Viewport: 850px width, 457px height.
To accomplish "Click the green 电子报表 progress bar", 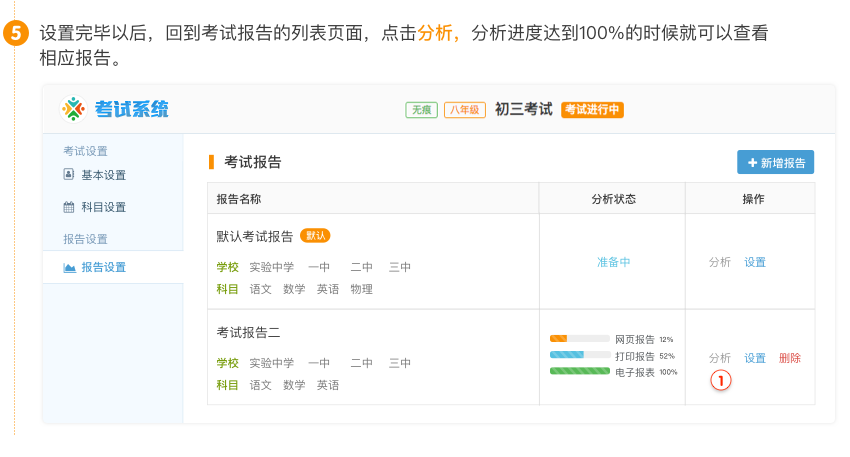I will click(x=579, y=371).
